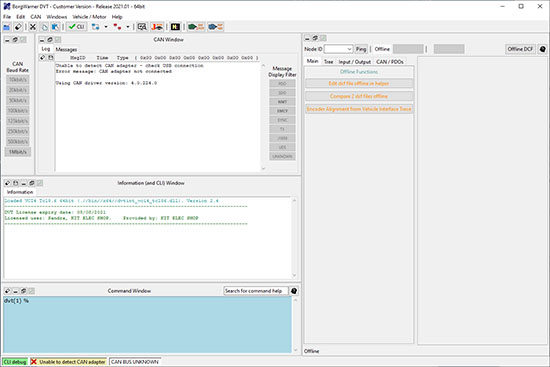Screen dimensions: 550x367
Task: Click the blue controller toolbar icon
Action: 215,27
